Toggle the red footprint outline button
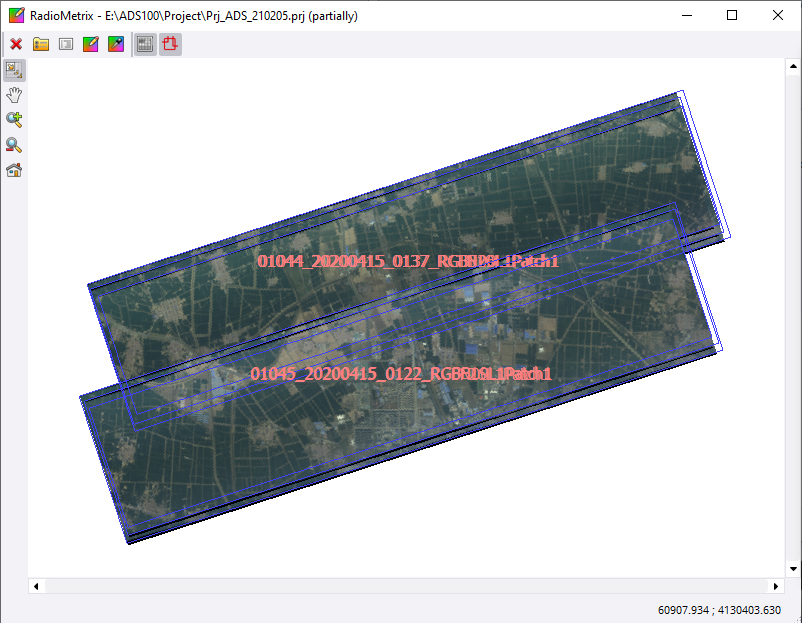Screen dimensions: 802x623 [x=170, y=44]
